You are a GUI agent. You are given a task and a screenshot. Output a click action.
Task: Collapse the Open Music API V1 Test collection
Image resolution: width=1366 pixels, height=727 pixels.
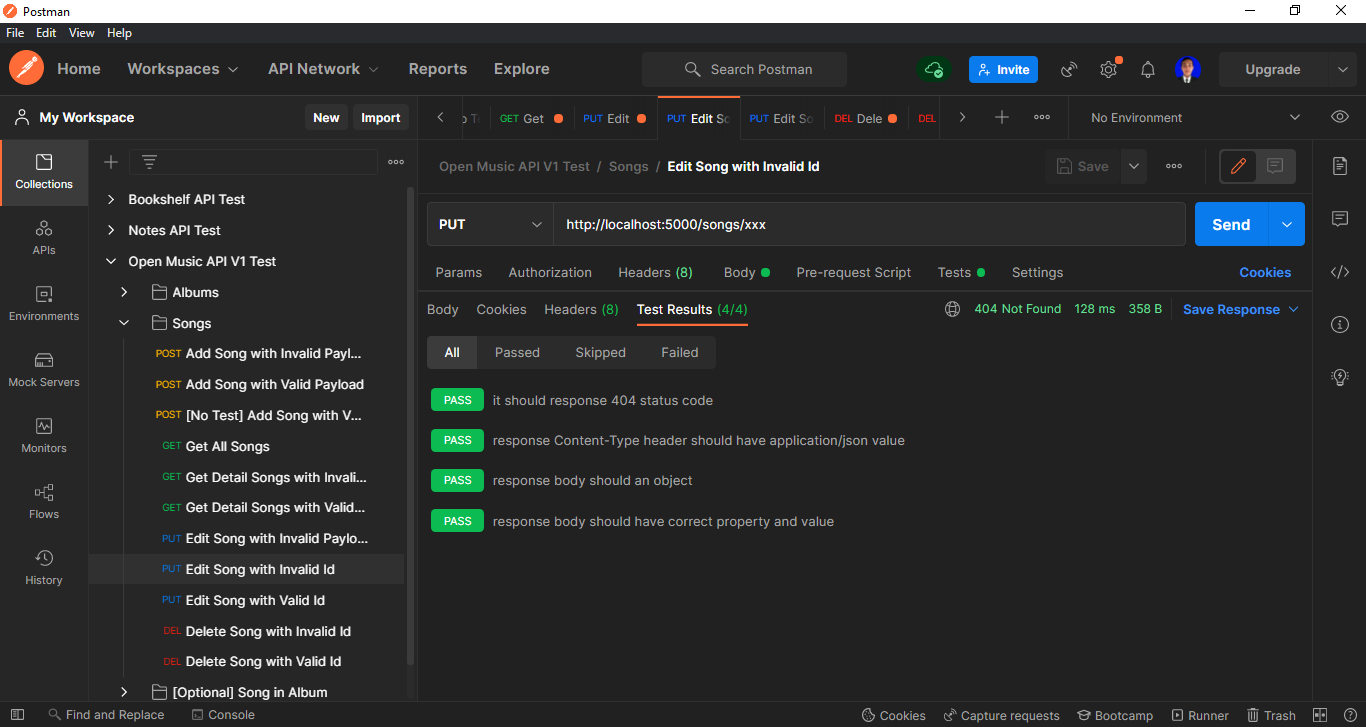(x=111, y=261)
